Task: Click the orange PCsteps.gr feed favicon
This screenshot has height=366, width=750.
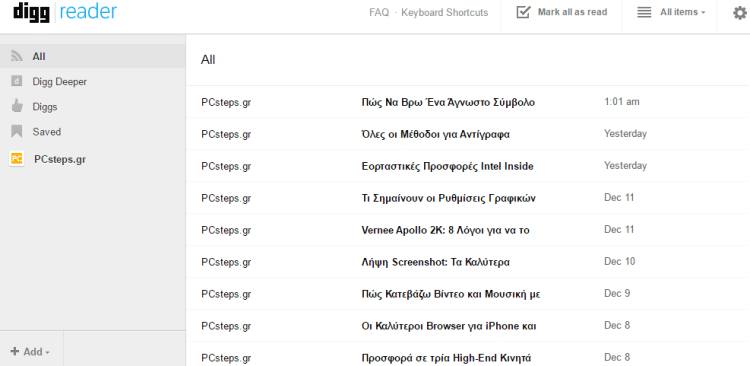Action: pos(17,159)
